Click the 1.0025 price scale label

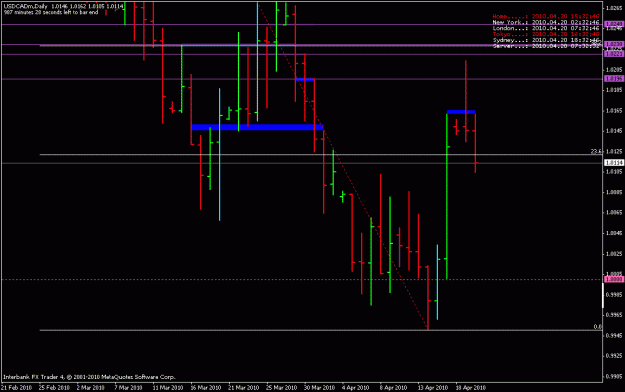coord(614,254)
